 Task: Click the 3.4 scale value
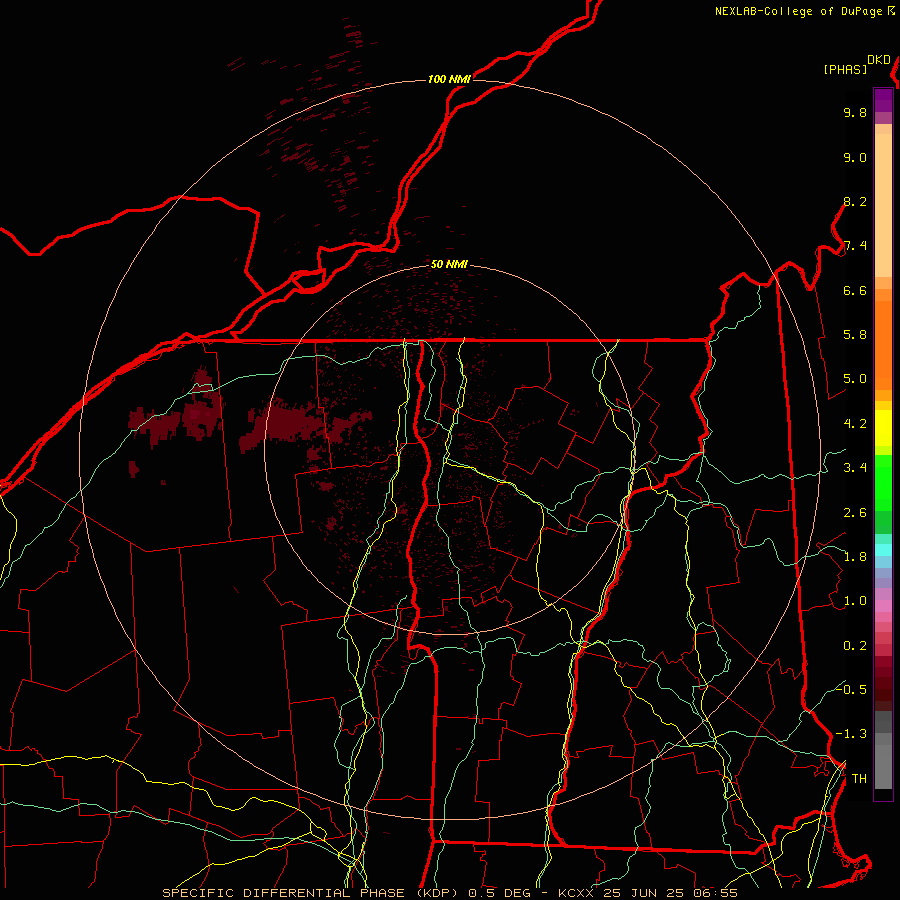[x=855, y=468]
